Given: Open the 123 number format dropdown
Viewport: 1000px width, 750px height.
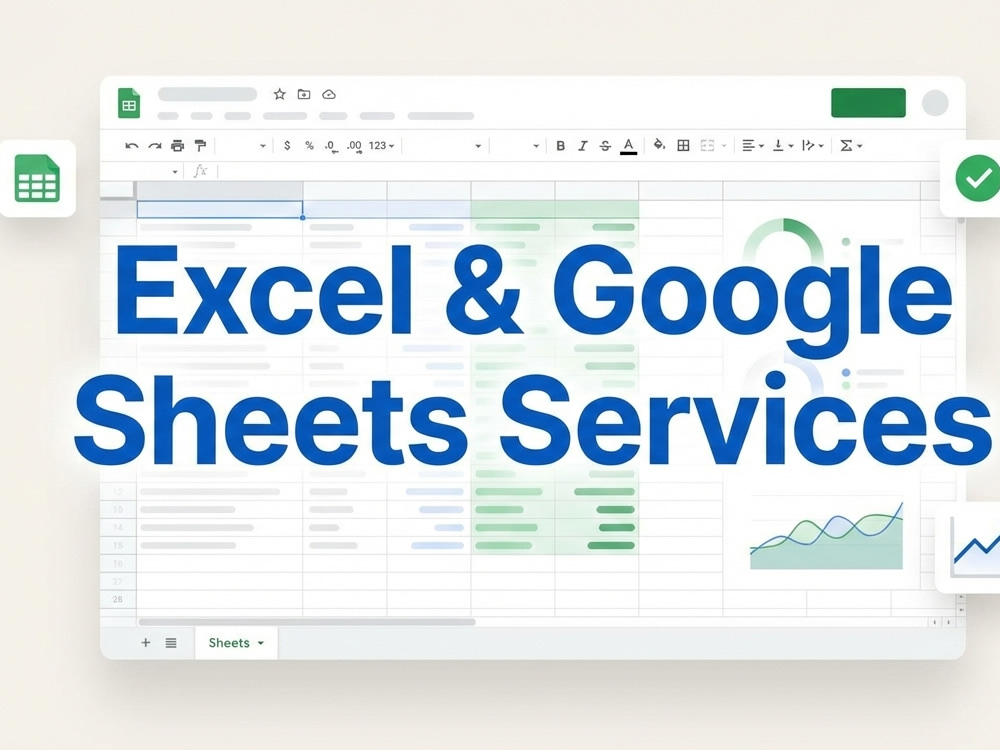Looking at the screenshot, I should (381, 146).
